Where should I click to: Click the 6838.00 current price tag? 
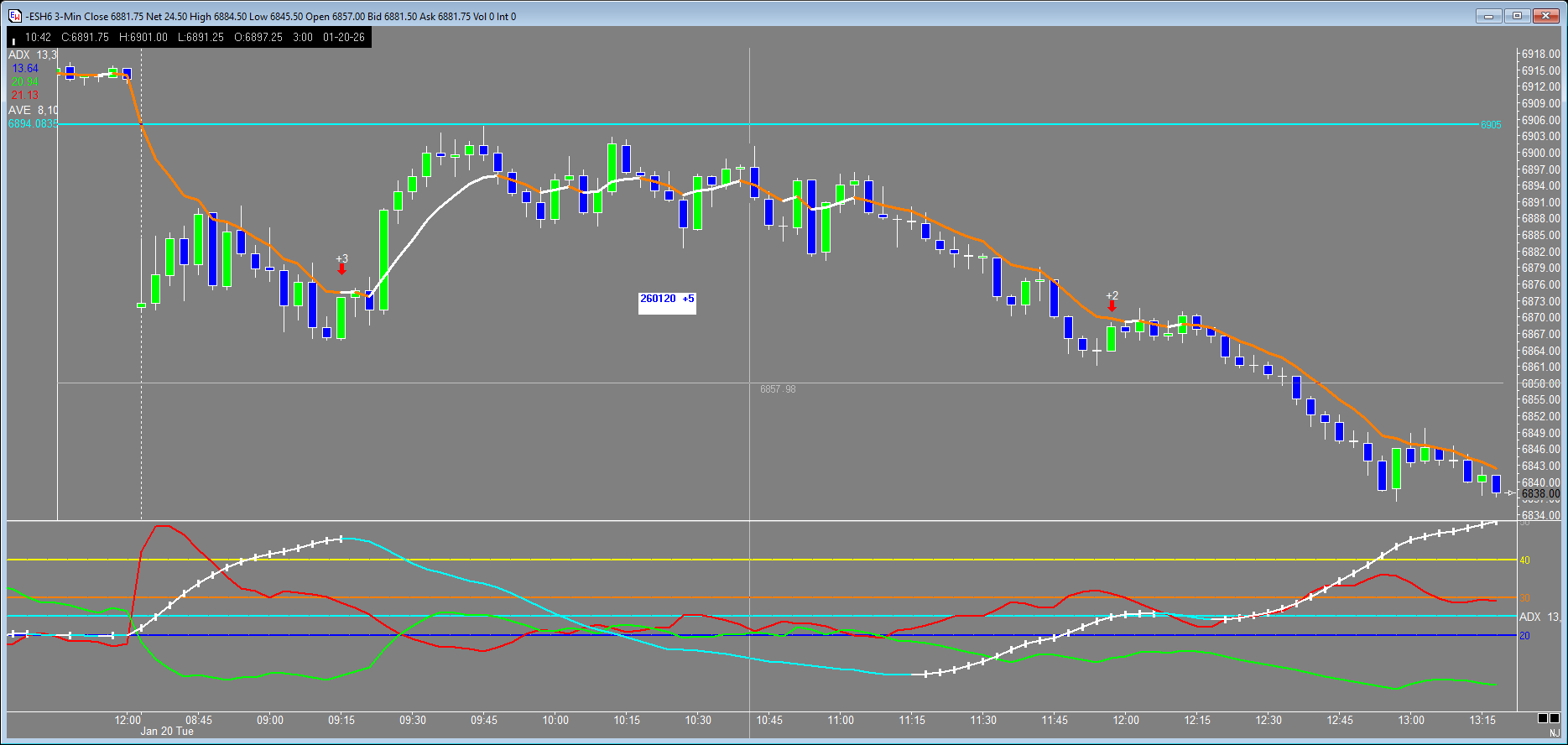[1540, 494]
